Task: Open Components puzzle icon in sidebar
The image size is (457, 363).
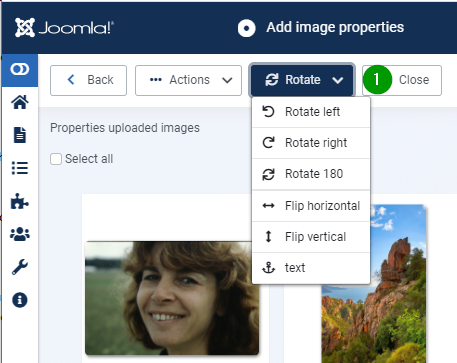Action: (20, 201)
